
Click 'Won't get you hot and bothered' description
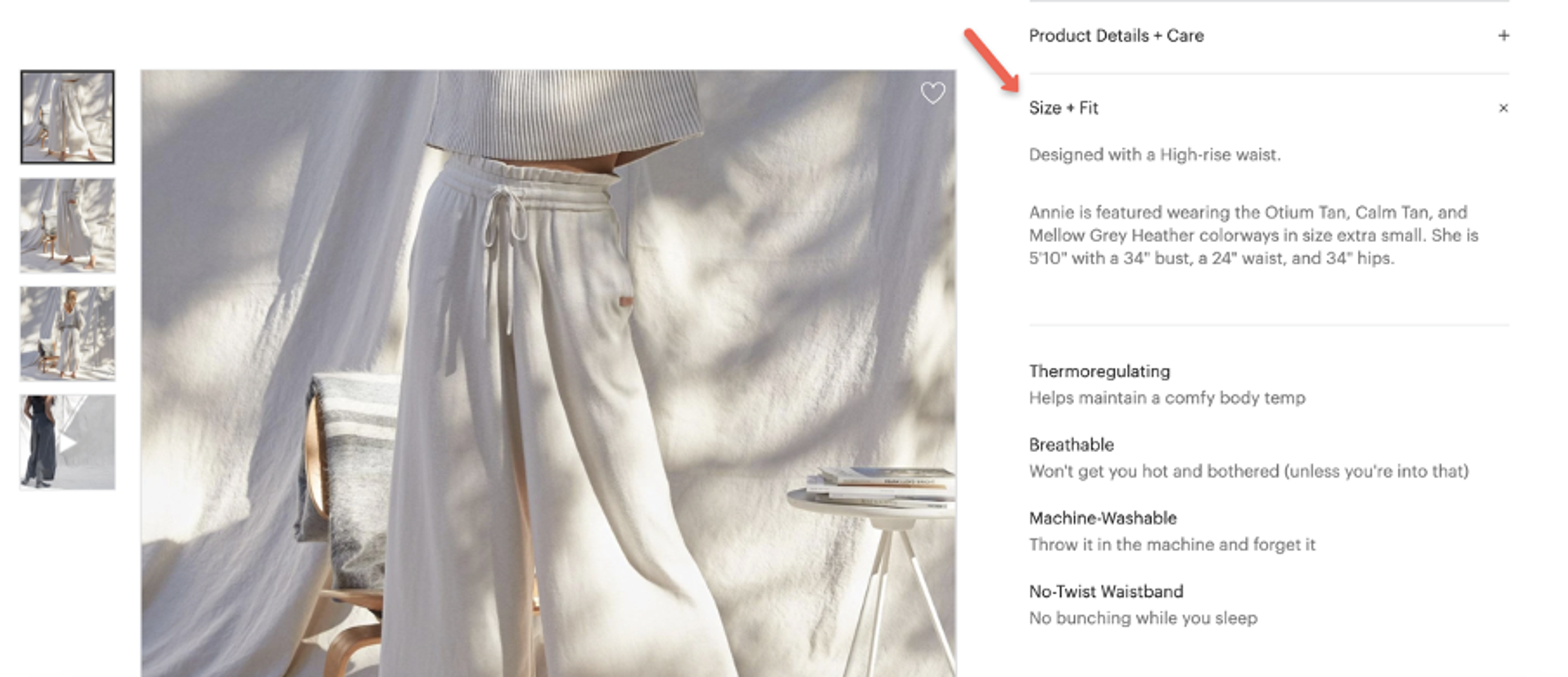coord(1248,471)
